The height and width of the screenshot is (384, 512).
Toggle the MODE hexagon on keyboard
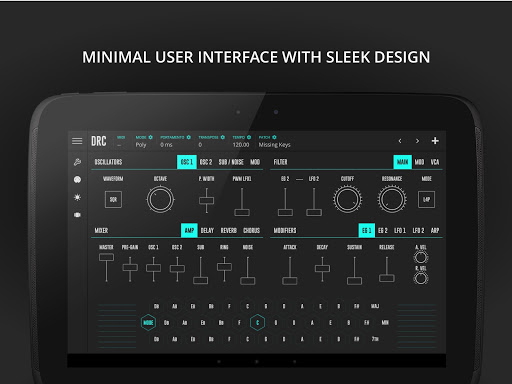[148, 322]
